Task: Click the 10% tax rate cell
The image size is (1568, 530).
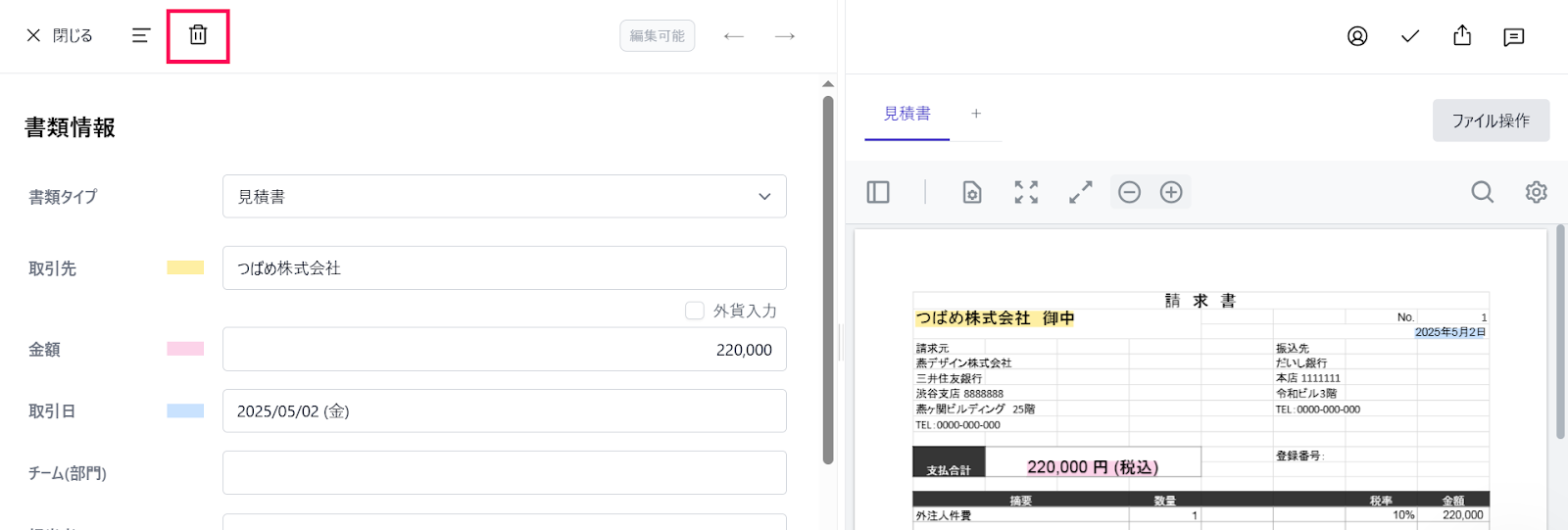Action: pos(1403,515)
